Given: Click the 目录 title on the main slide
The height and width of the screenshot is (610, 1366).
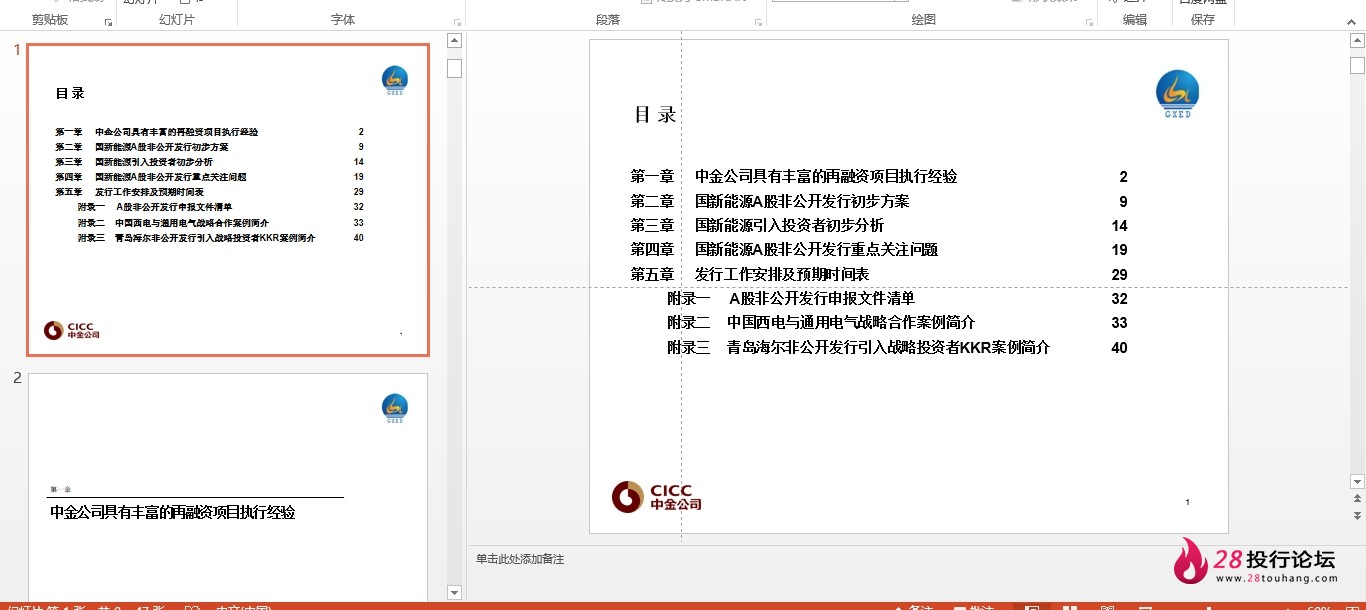Looking at the screenshot, I should click(x=655, y=114).
